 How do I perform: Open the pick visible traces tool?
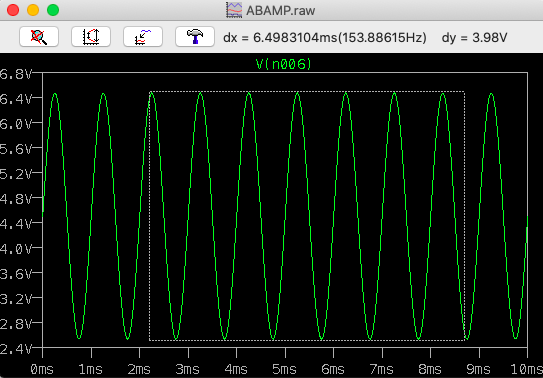(x=143, y=36)
